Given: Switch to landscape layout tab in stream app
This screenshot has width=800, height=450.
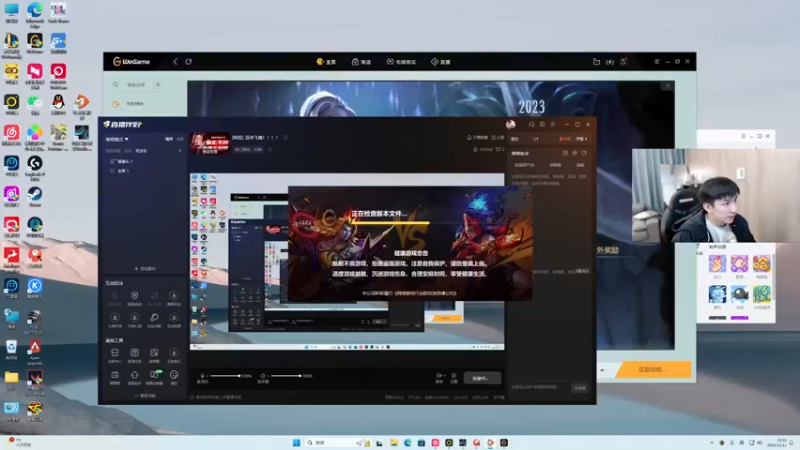Looking at the screenshot, I should point(169,139).
